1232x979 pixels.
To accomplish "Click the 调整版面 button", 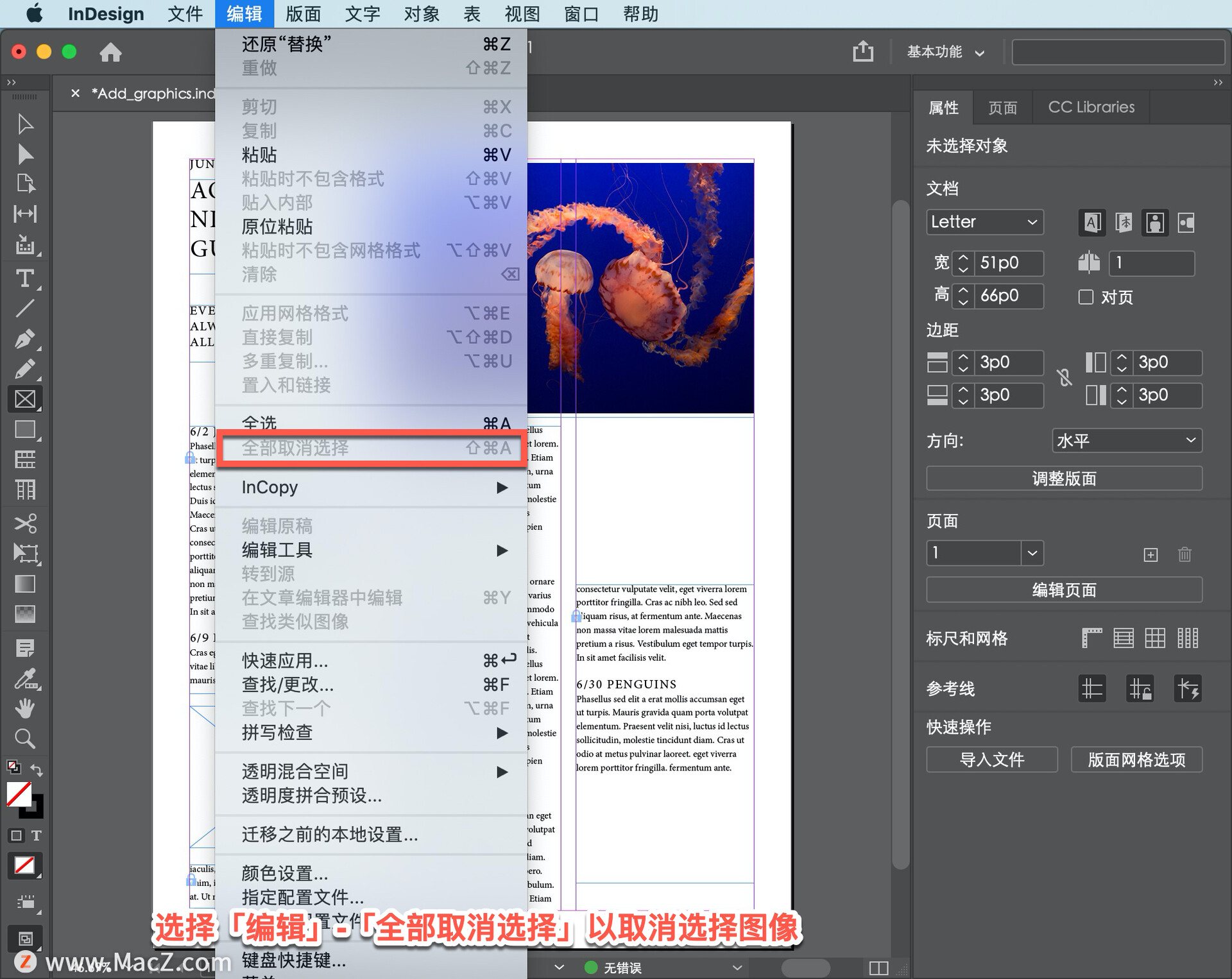I will pos(1064,479).
